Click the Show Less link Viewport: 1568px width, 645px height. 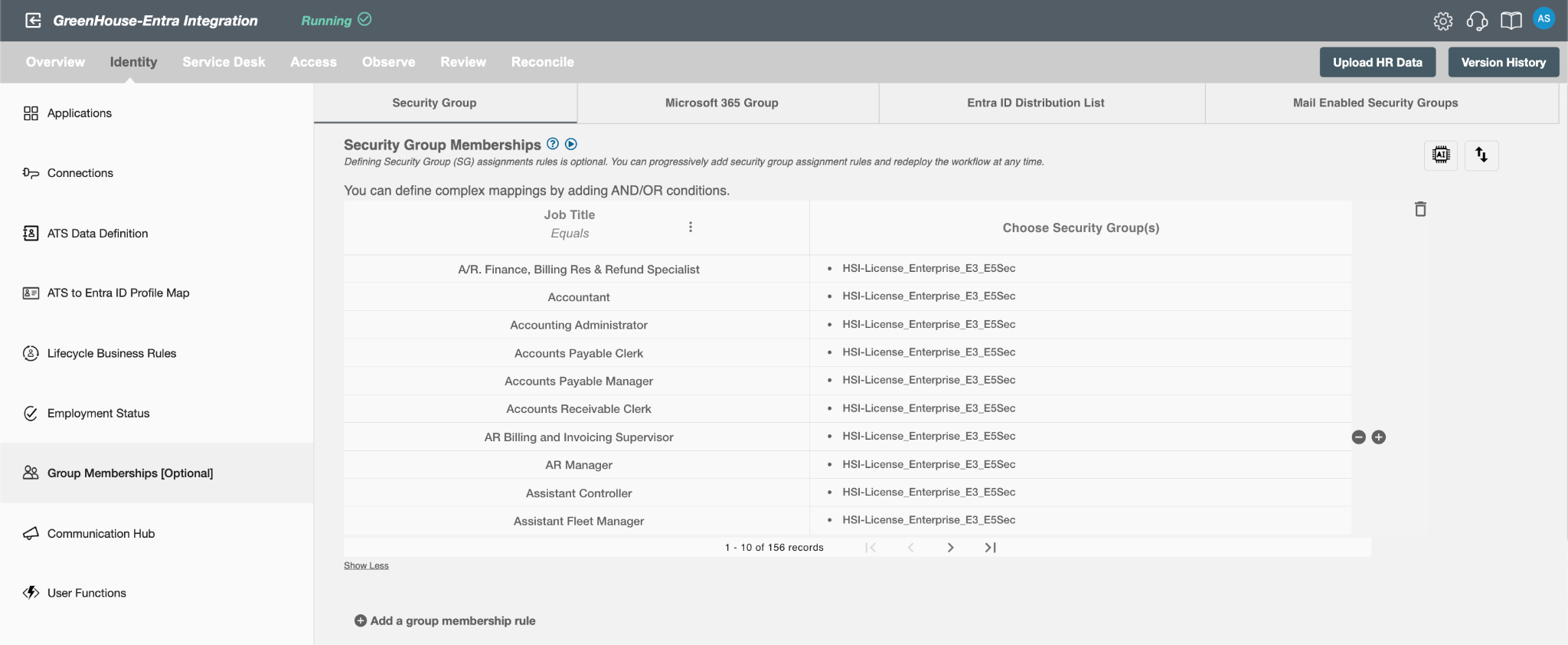pyautogui.click(x=366, y=565)
